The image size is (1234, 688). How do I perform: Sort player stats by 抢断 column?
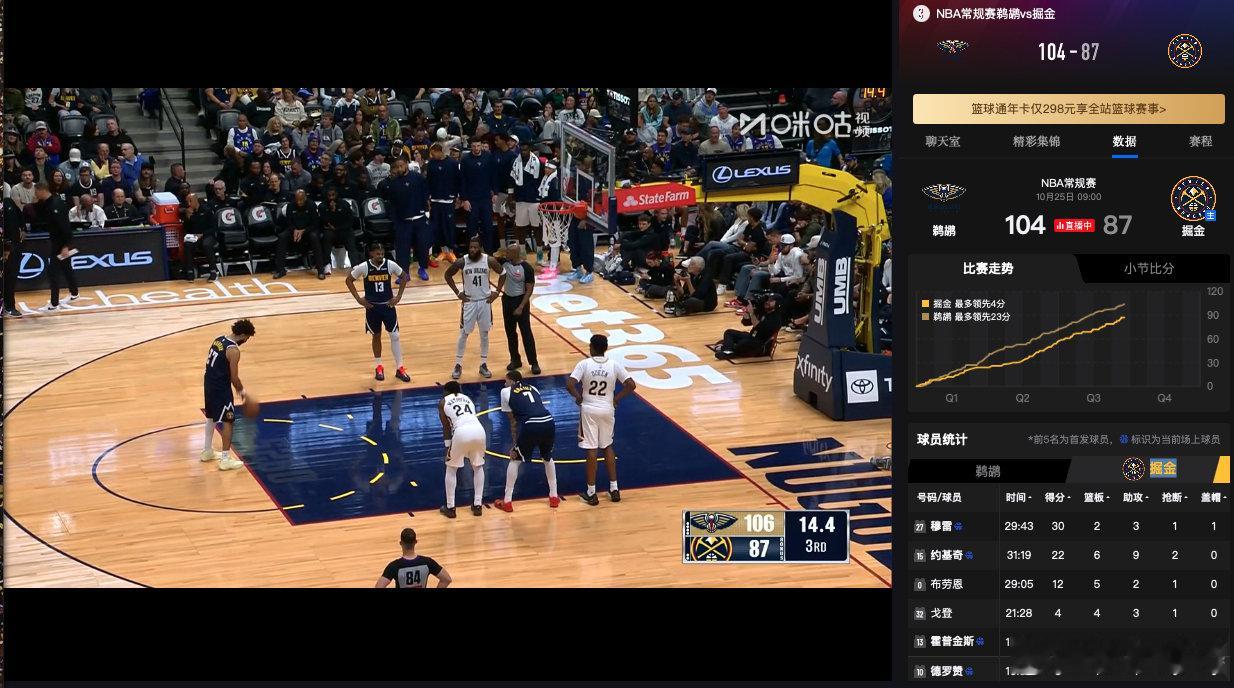(x=1176, y=497)
